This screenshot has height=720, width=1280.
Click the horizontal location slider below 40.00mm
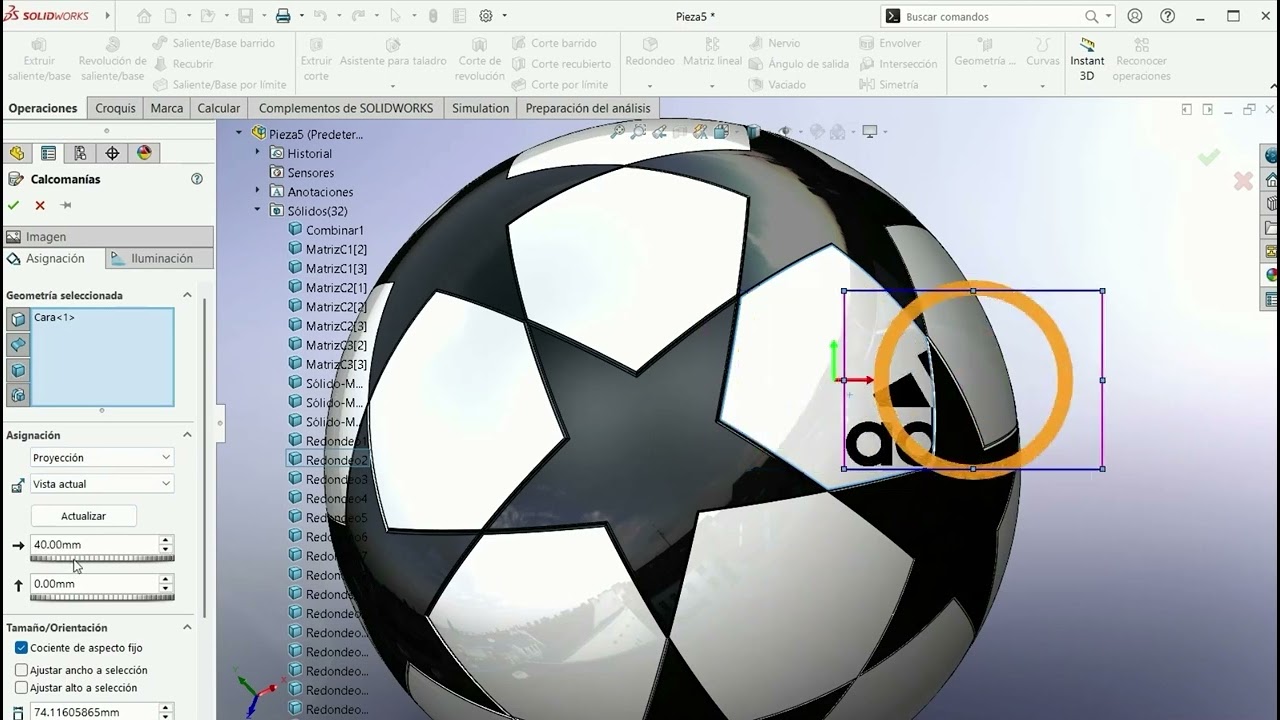tap(102, 559)
